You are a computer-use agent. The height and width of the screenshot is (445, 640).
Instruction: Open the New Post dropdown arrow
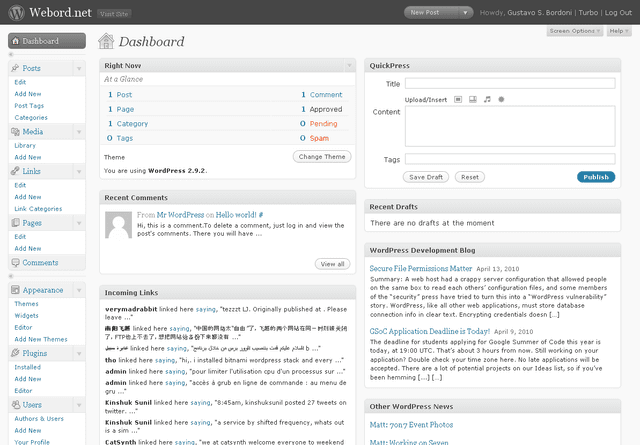pos(473,12)
